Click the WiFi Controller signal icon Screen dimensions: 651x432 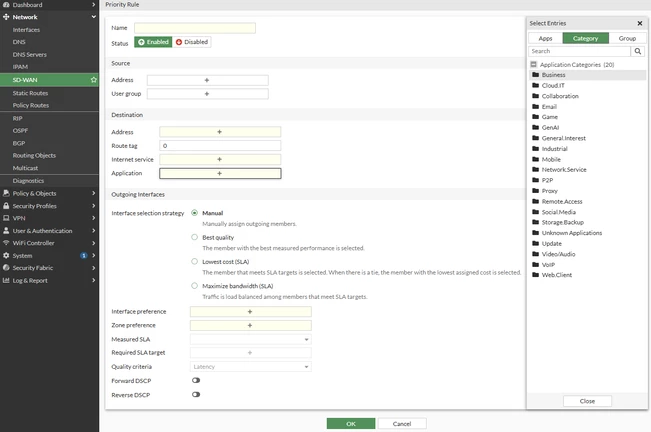pyautogui.click(x=6, y=243)
